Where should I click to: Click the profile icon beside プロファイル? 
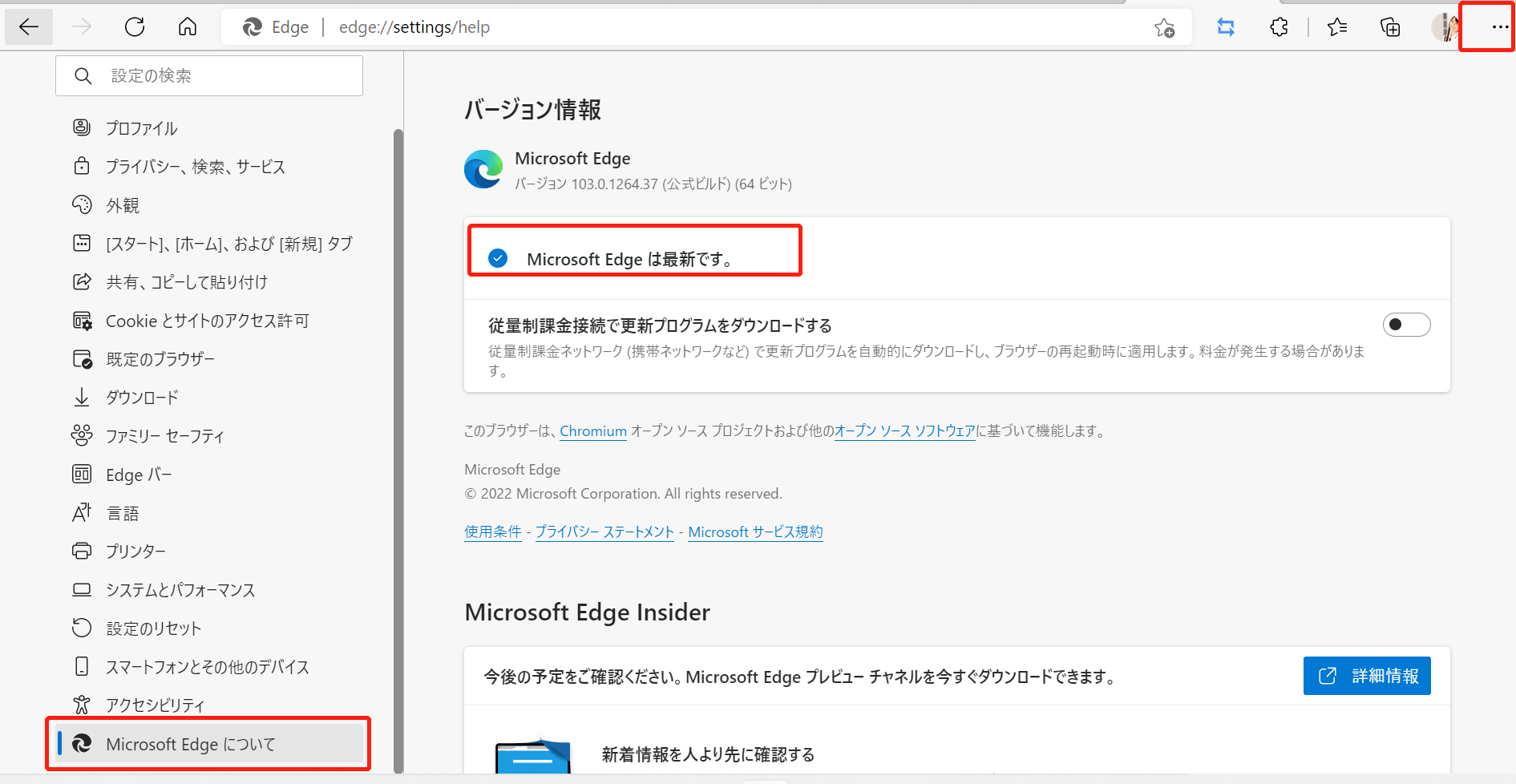pyautogui.click(x=82, y=127)
